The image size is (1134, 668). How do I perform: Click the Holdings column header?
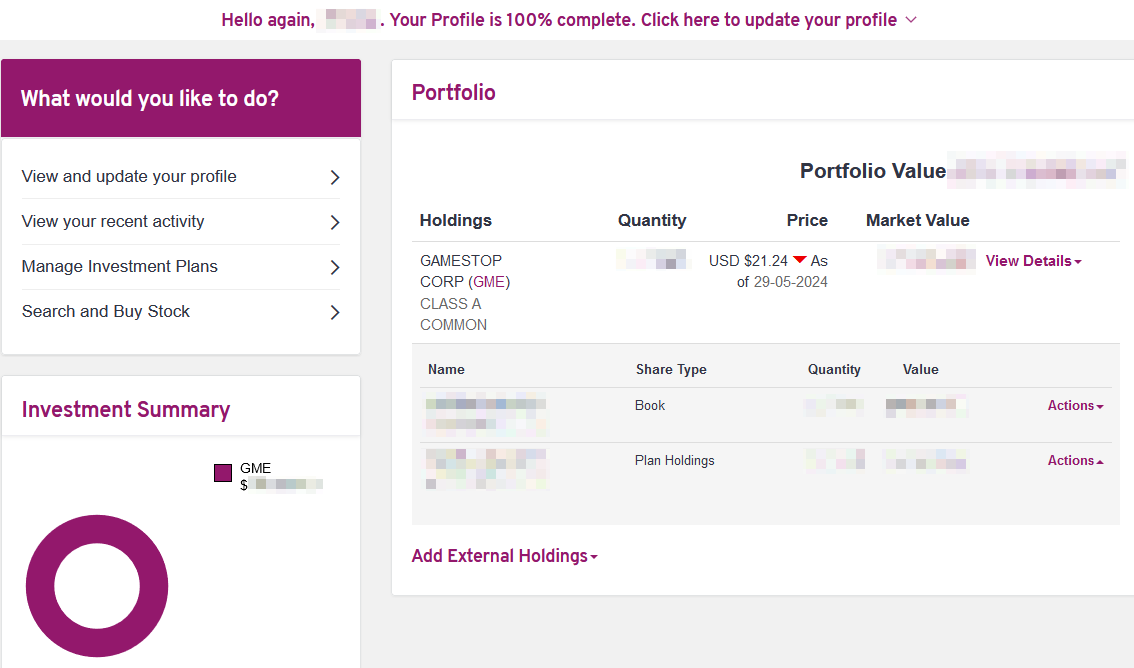coord(456,220)
